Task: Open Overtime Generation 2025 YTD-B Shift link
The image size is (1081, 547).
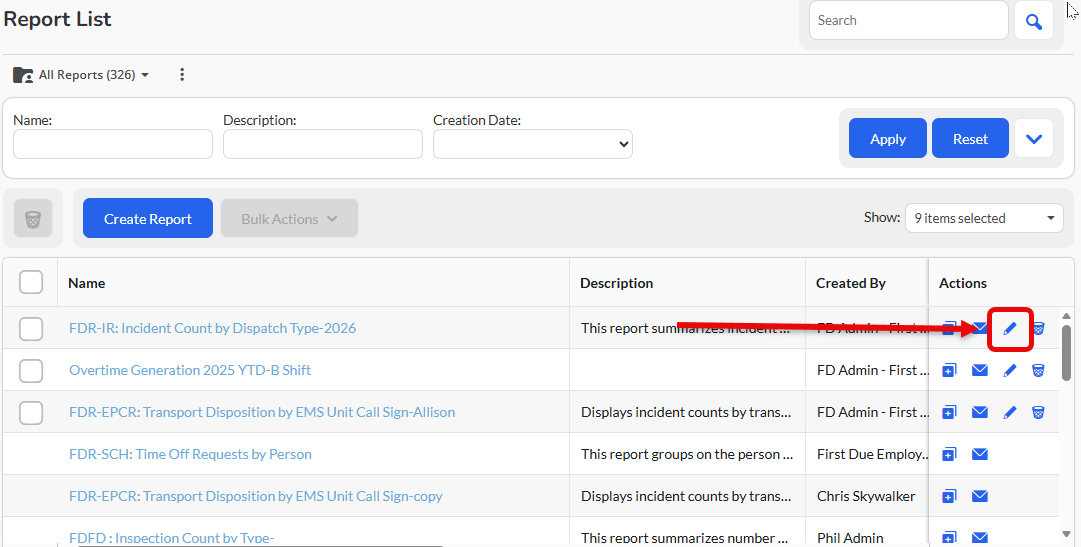Action: click(190, 370)
